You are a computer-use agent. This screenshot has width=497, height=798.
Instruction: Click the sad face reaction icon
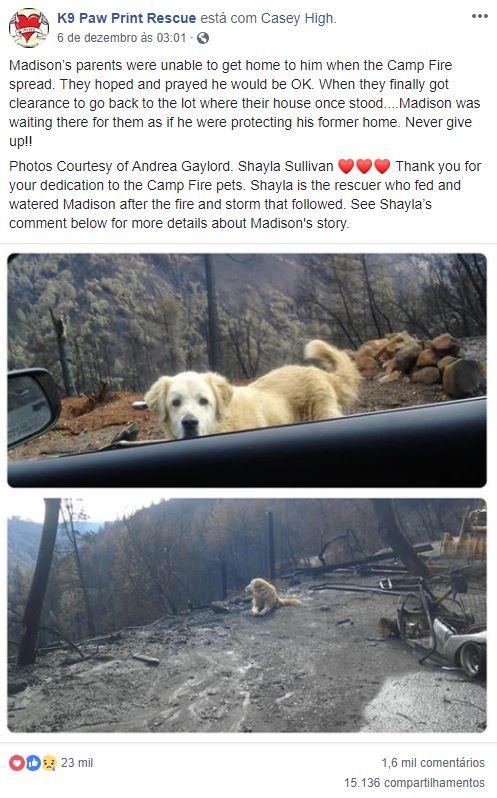click(49, 763)
